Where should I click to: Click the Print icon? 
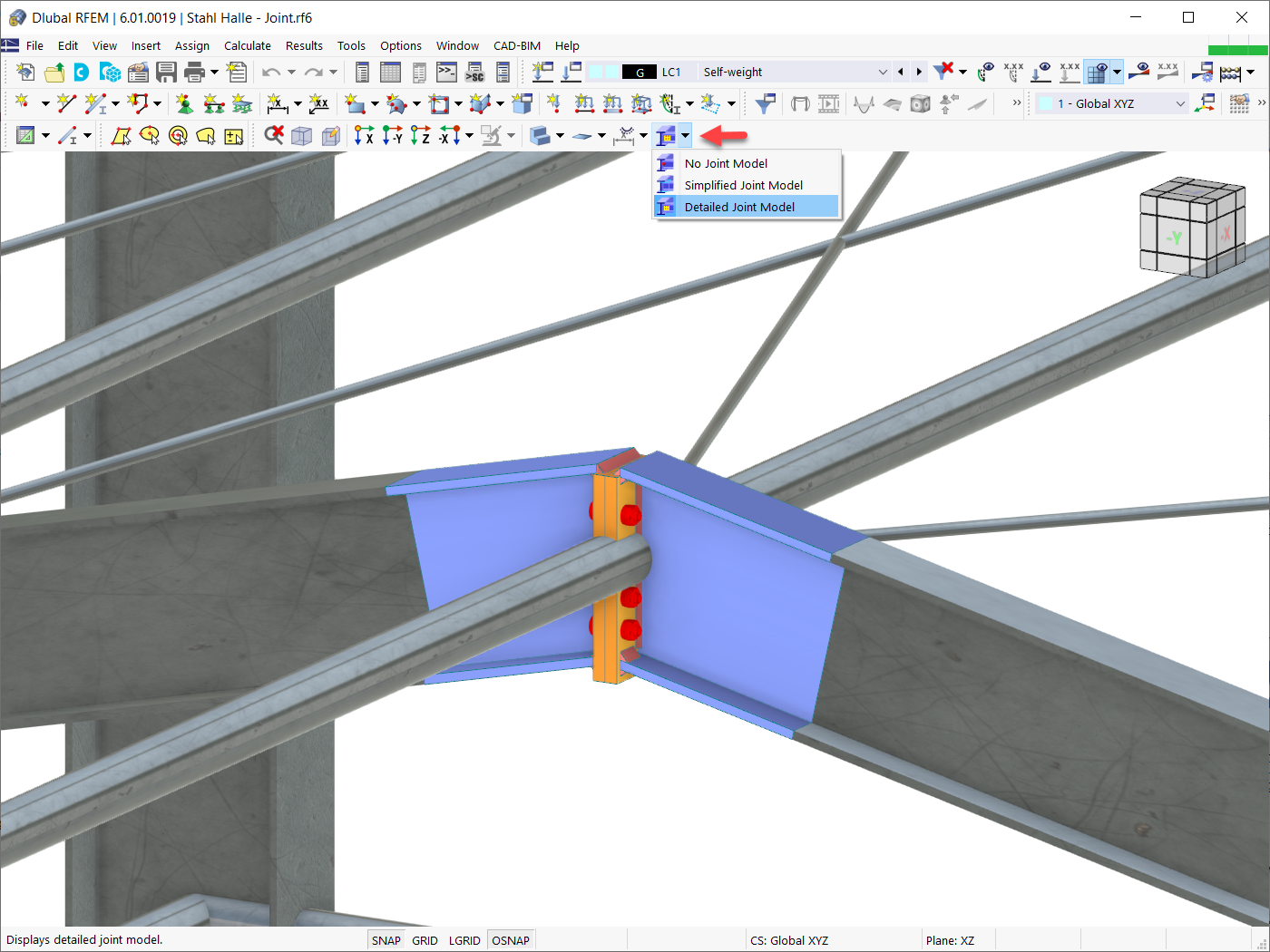pyautogui.click(x=195, y=72)
